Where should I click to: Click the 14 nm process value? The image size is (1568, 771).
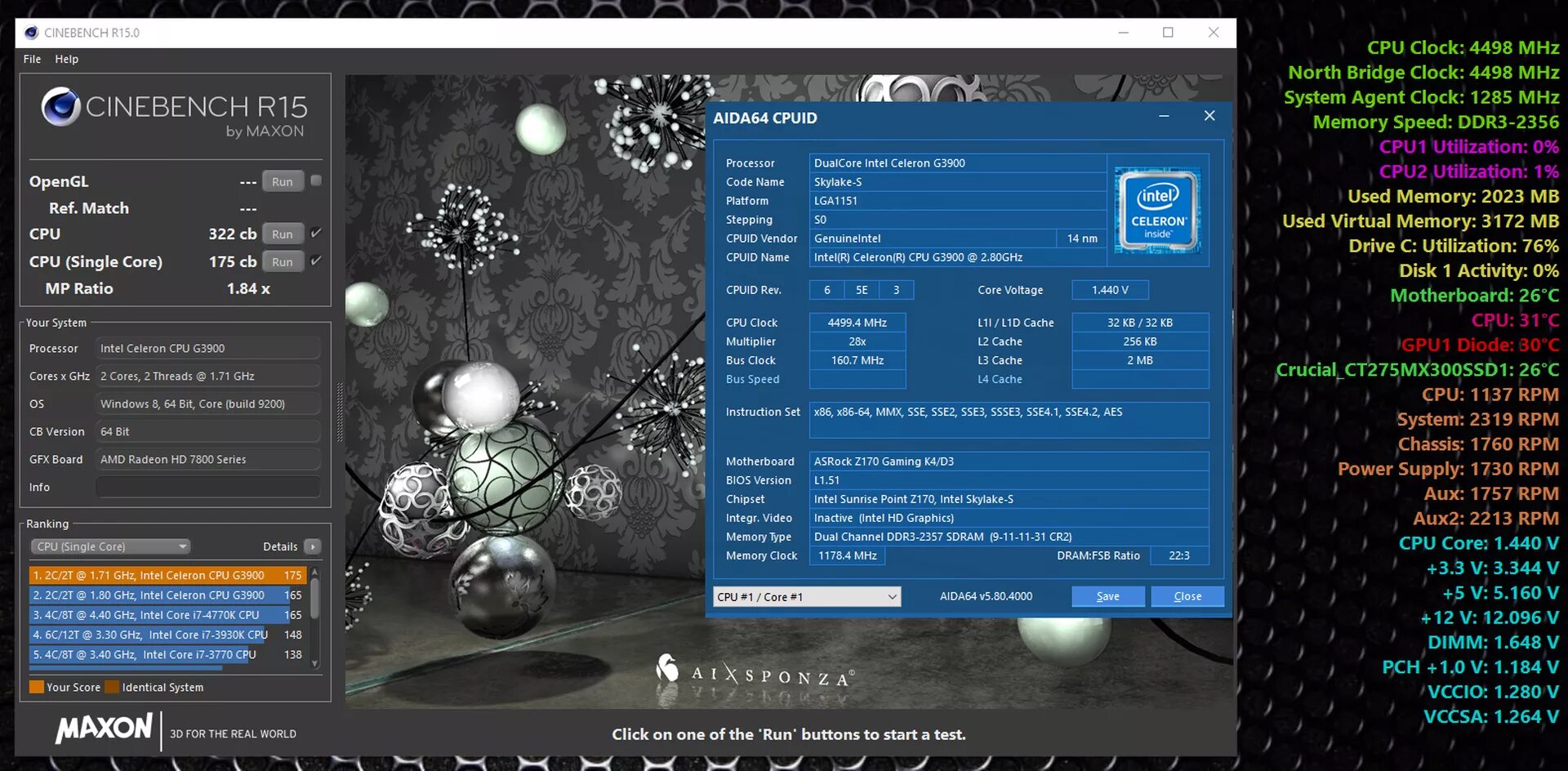1082,238
